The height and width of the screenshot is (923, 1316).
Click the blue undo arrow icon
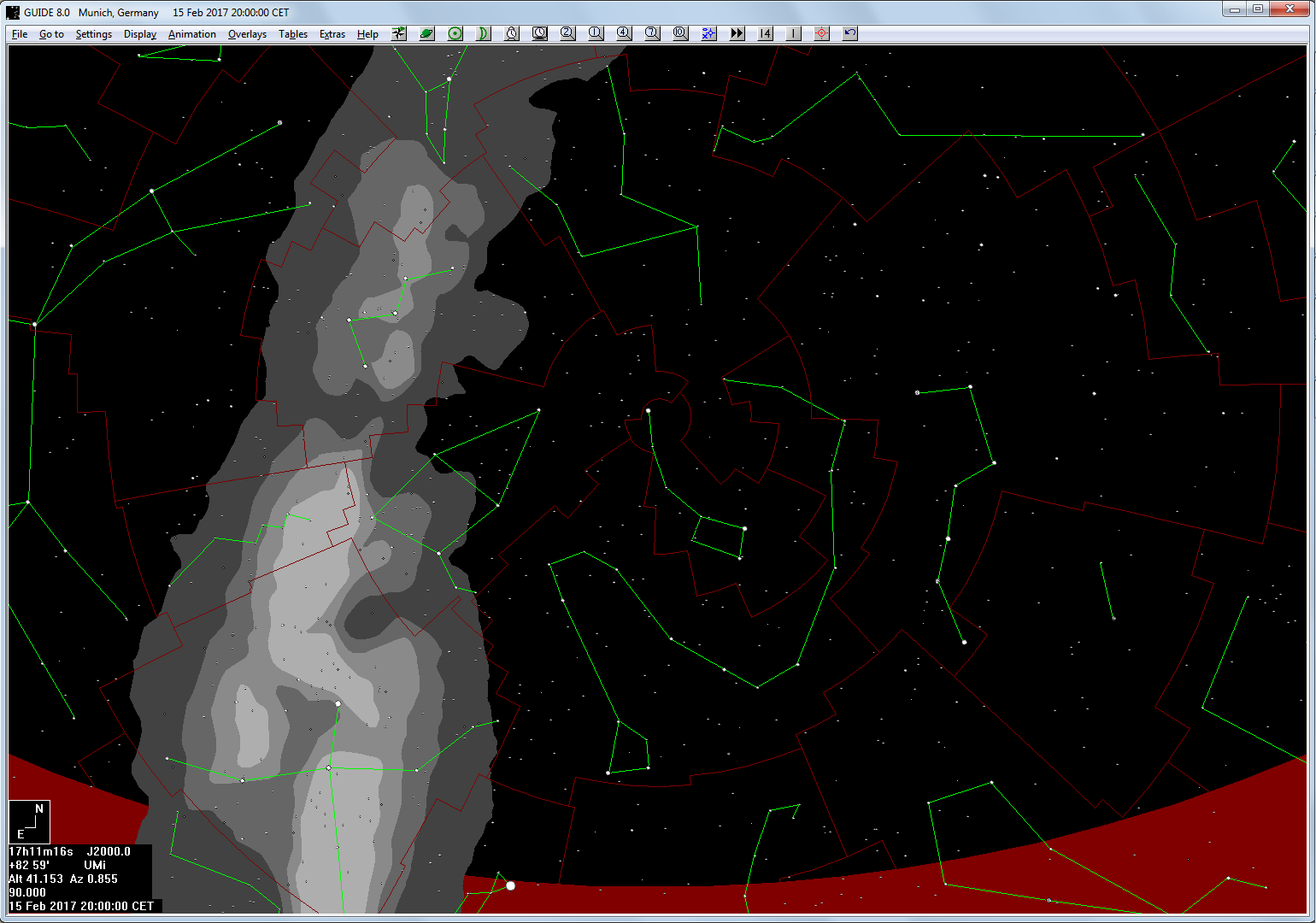pos(850,33)
